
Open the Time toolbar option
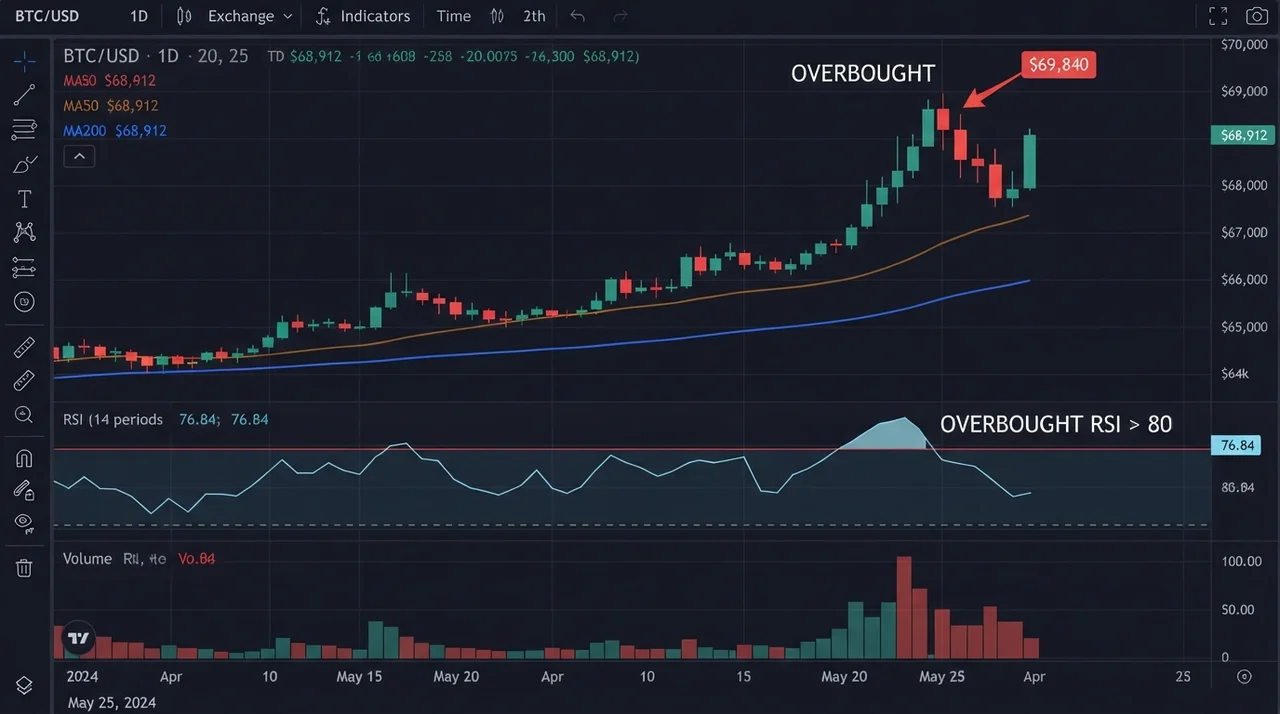(x=454, y=16)
